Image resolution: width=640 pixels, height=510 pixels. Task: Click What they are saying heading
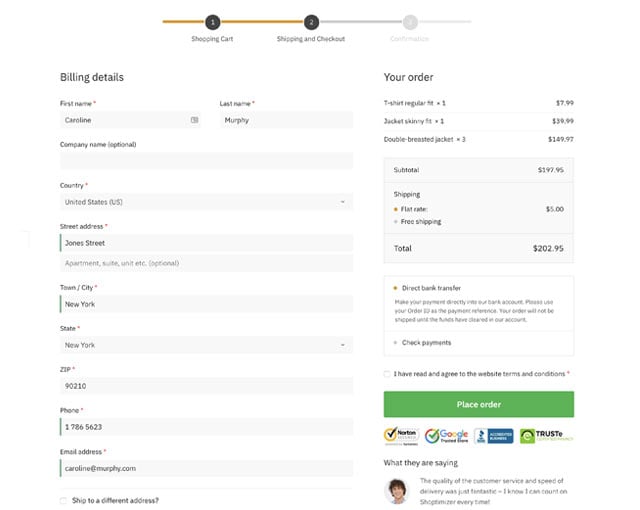coord(421,463)
